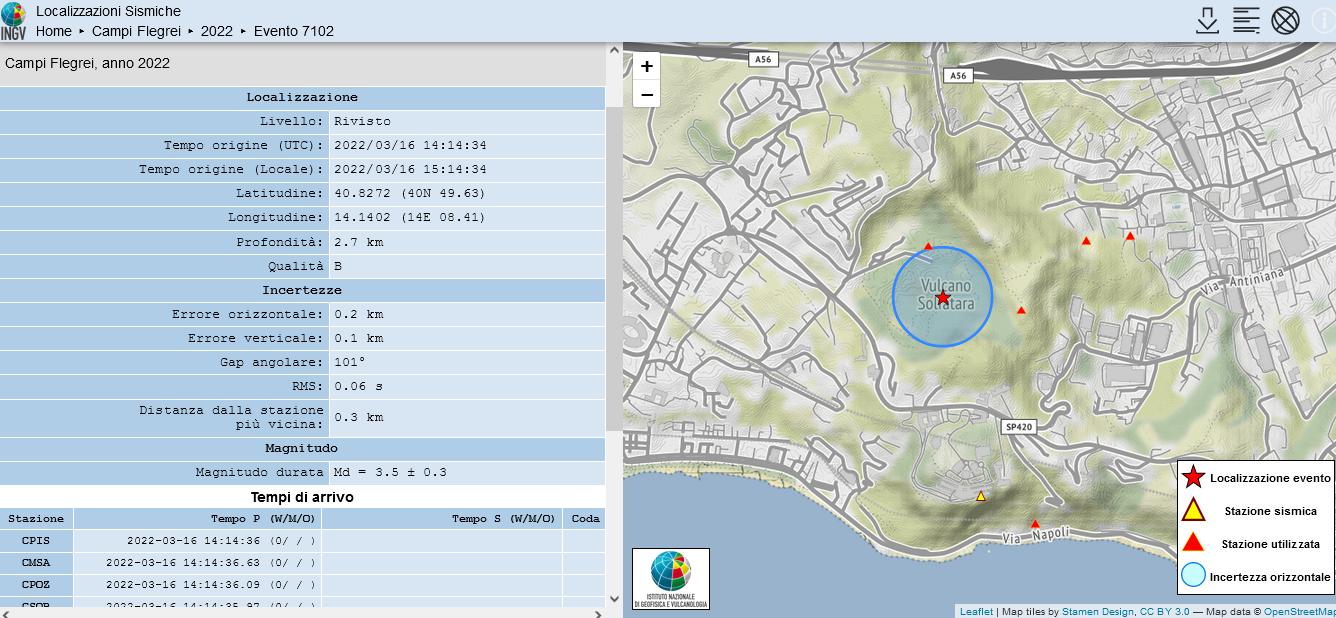Screen dimensions: 1336x618
Task: Open Campi Flegrei breadcrumb item
Action: point(136,31)
